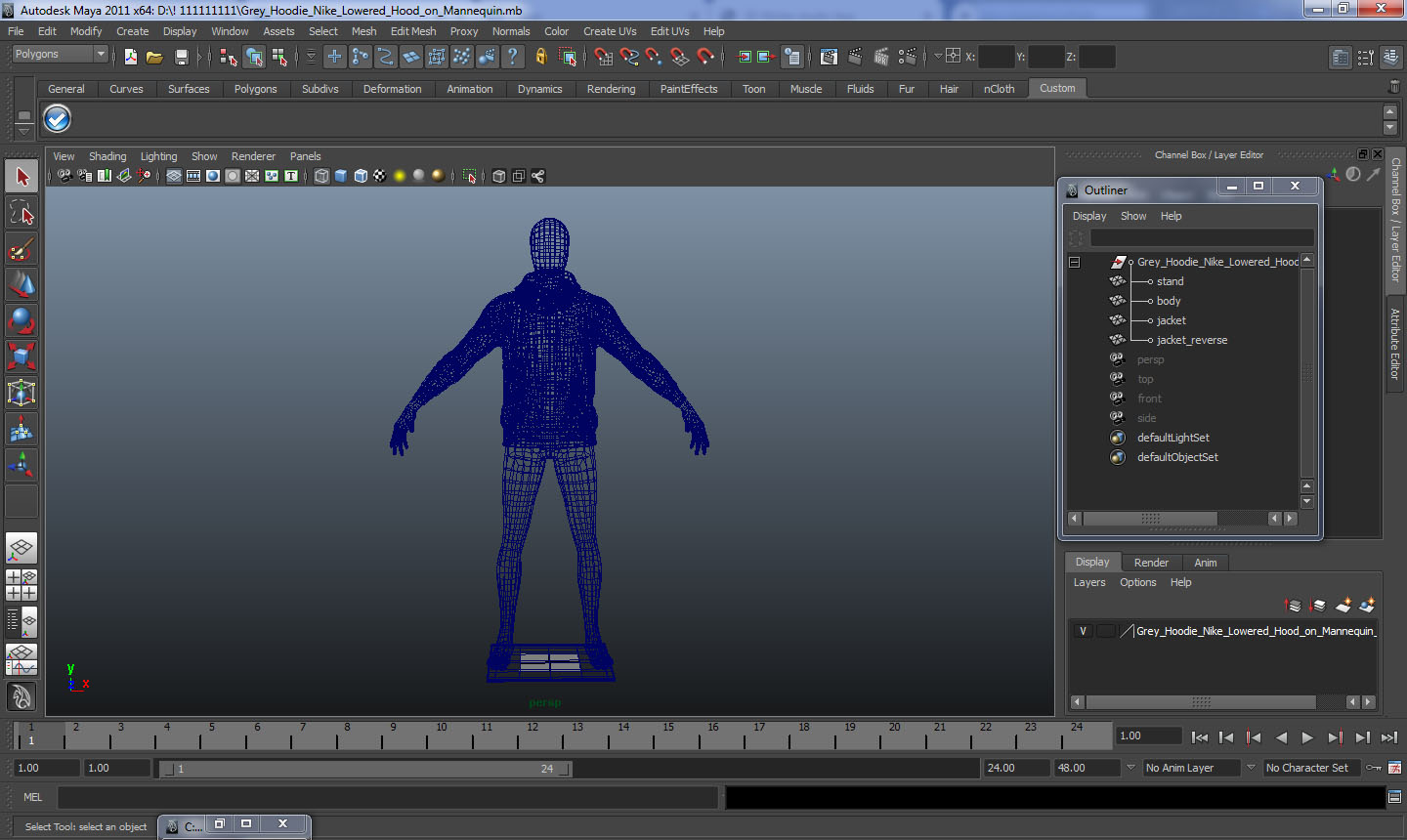1407x840 pixels.
Task: Choose the Rotate tool
Action: 21,320
